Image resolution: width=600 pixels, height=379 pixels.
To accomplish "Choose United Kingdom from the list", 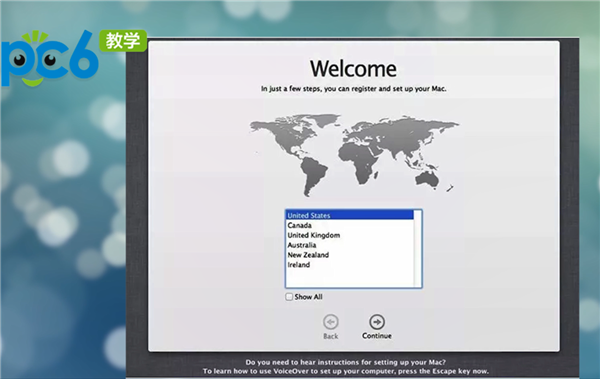I will (349, 235).
